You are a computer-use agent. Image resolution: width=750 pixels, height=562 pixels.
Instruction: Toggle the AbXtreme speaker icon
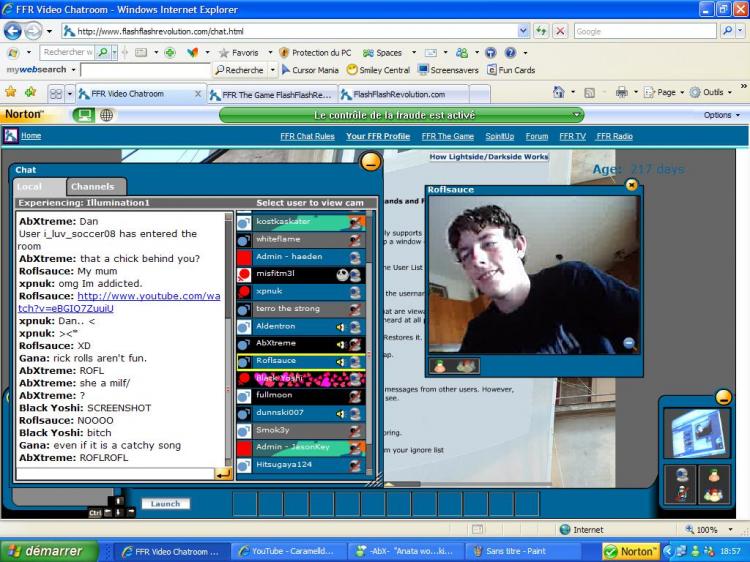[x=340, y=344]
